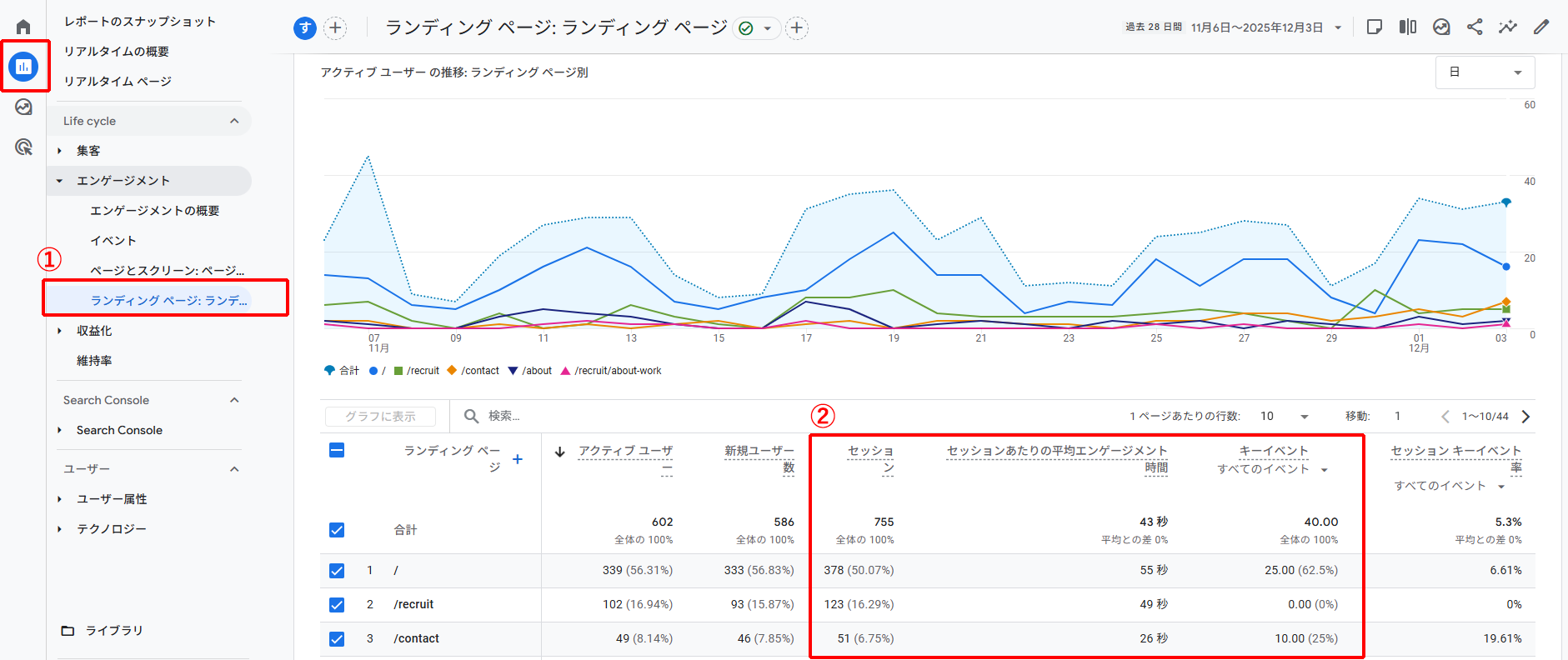Open the Home icon in left rail
Image resolution: width=1568 pixels, height=660 pixels.
(x=23, y=27)
